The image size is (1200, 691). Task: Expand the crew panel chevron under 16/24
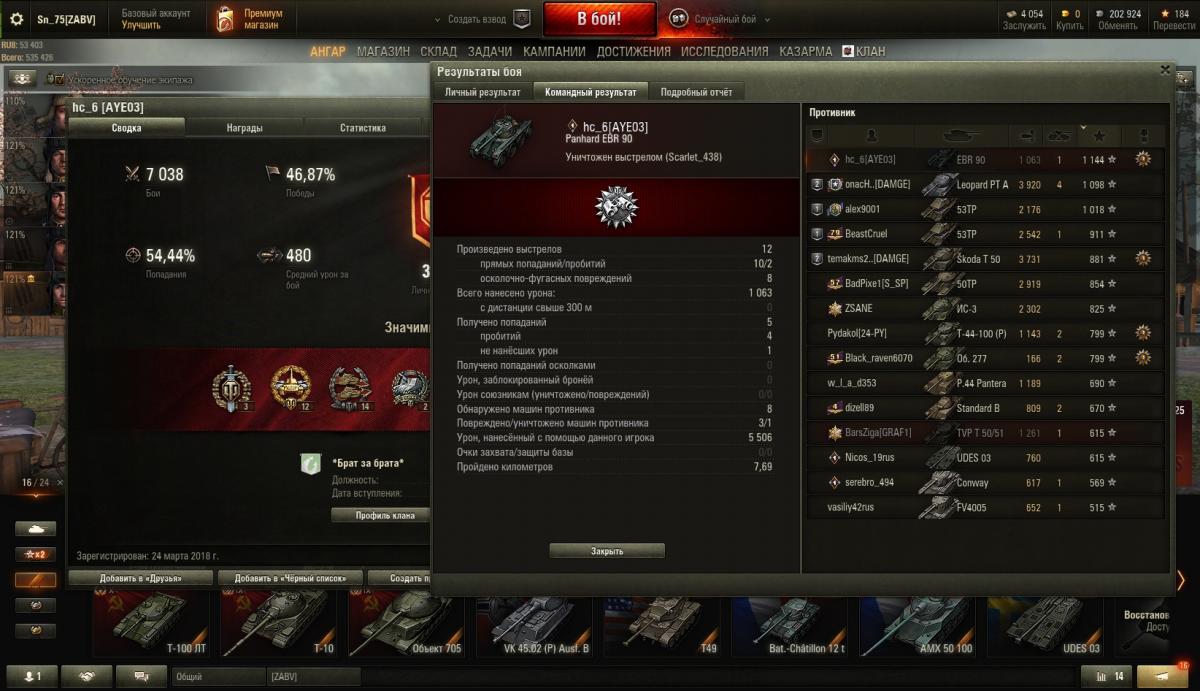(x=35, y=497)
